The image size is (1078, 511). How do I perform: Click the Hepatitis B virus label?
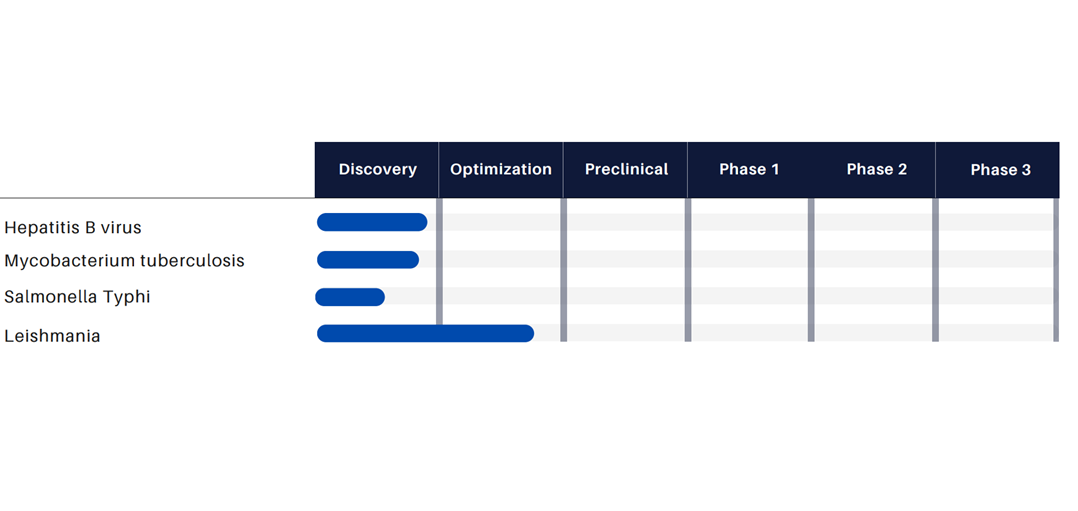coord(73,228)
